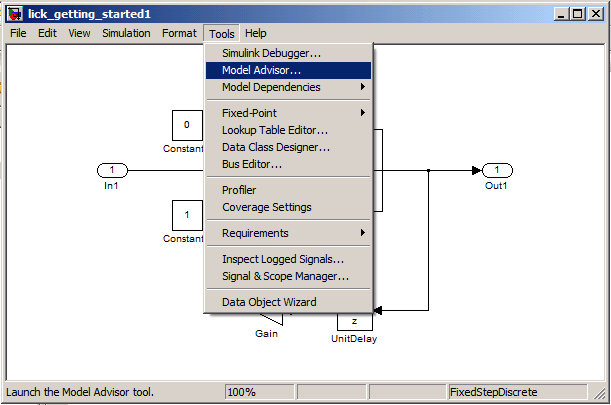Select the Constant block with value 0

[187, 125]
